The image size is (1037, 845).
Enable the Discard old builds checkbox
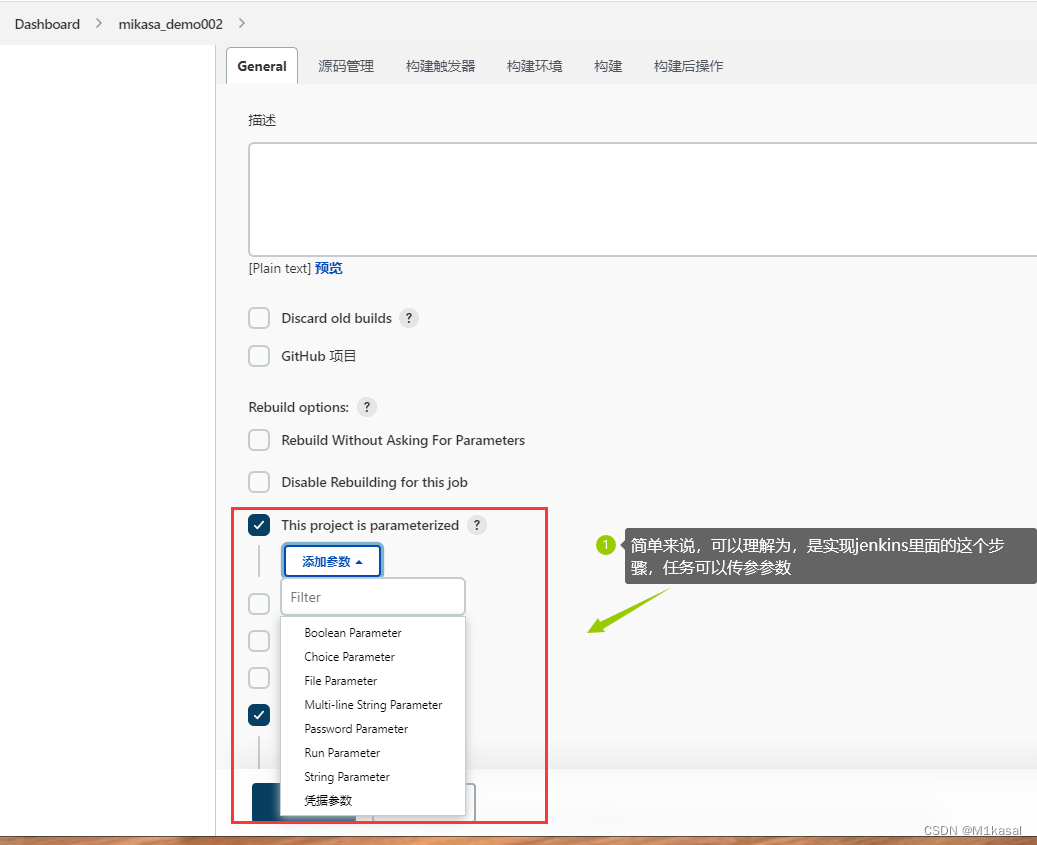point(259,317)
